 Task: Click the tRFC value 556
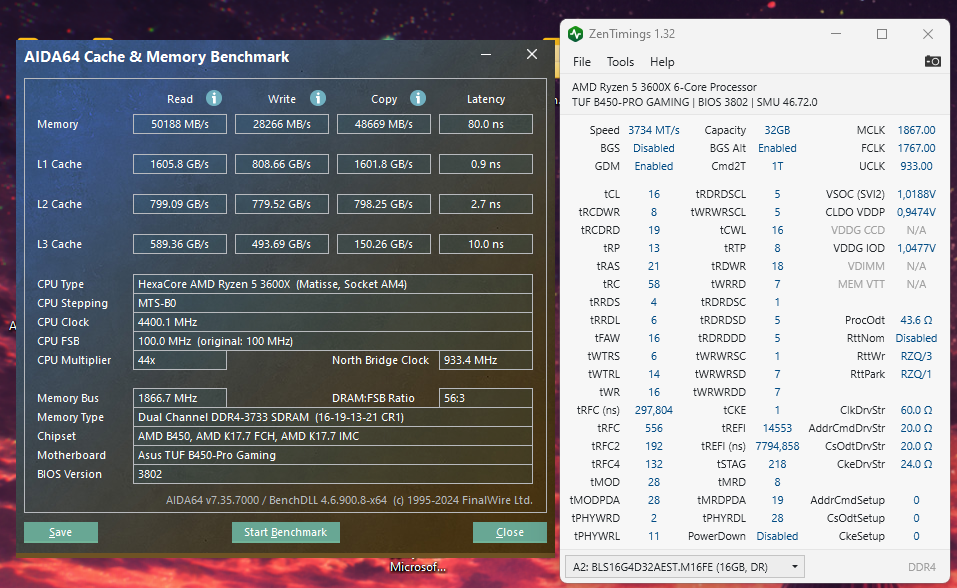pos(654,428)
